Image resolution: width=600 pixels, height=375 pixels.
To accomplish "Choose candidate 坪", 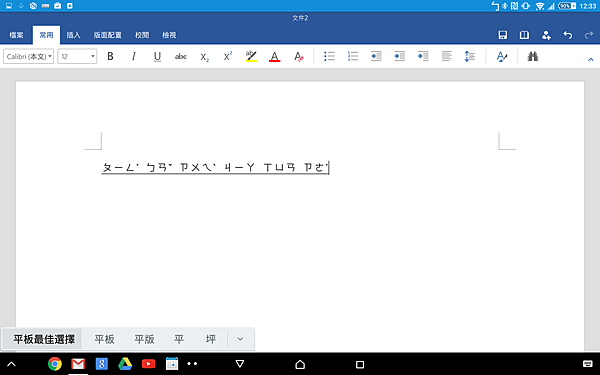I will pos(211,339).
